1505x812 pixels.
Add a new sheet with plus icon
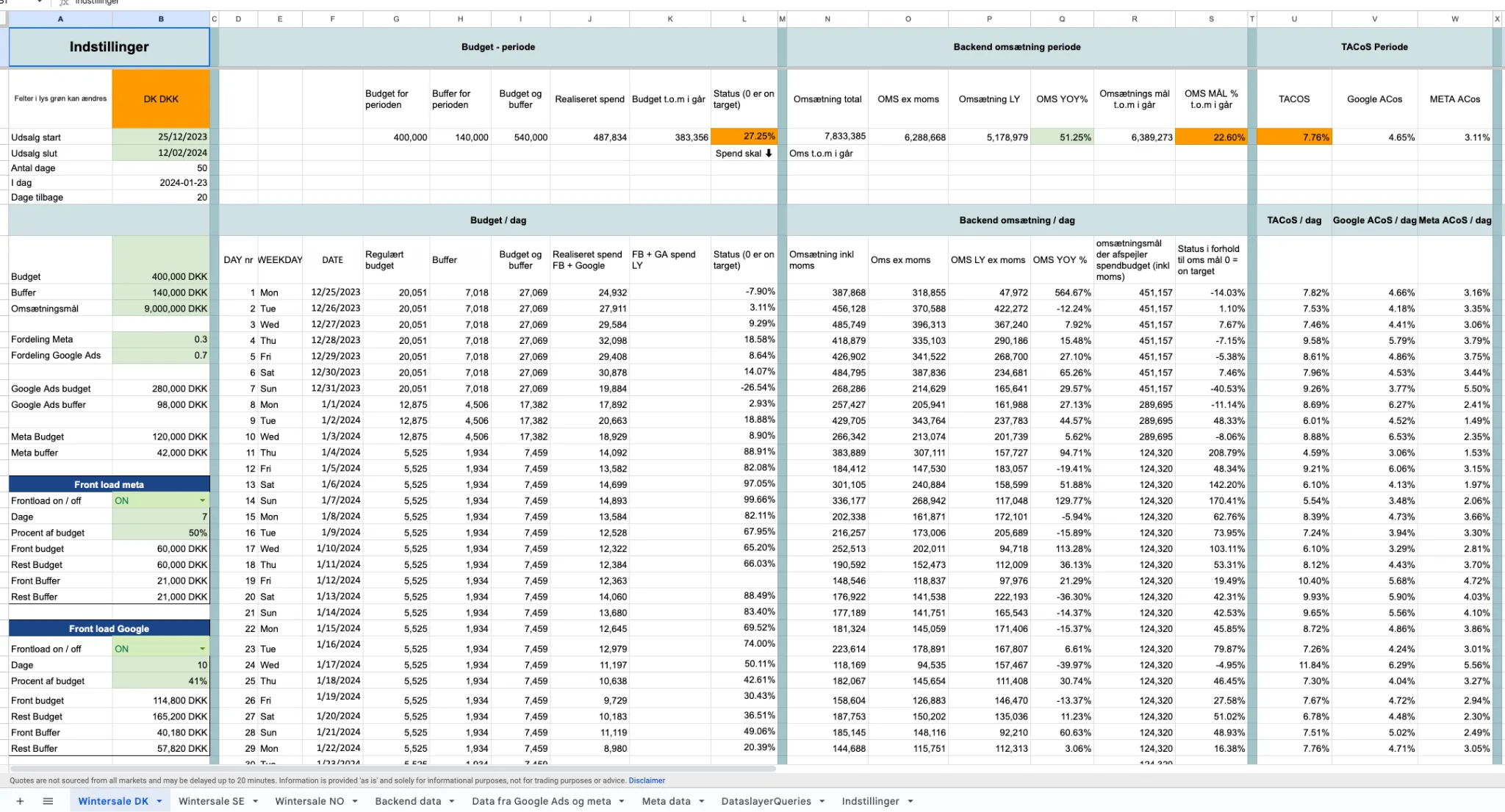[x=20, y=801]
